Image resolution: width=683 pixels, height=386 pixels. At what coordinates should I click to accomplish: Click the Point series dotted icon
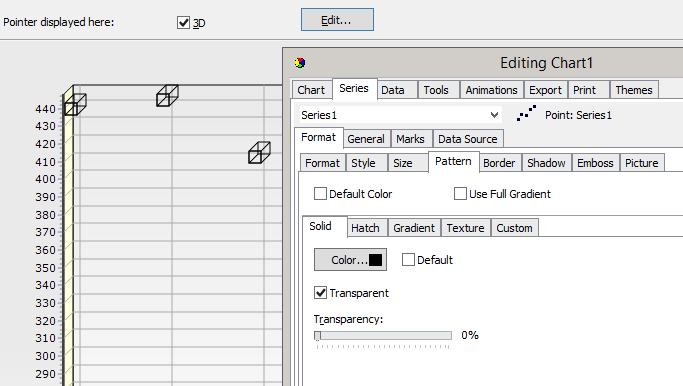pyautogui.click(x=526, y=113)
